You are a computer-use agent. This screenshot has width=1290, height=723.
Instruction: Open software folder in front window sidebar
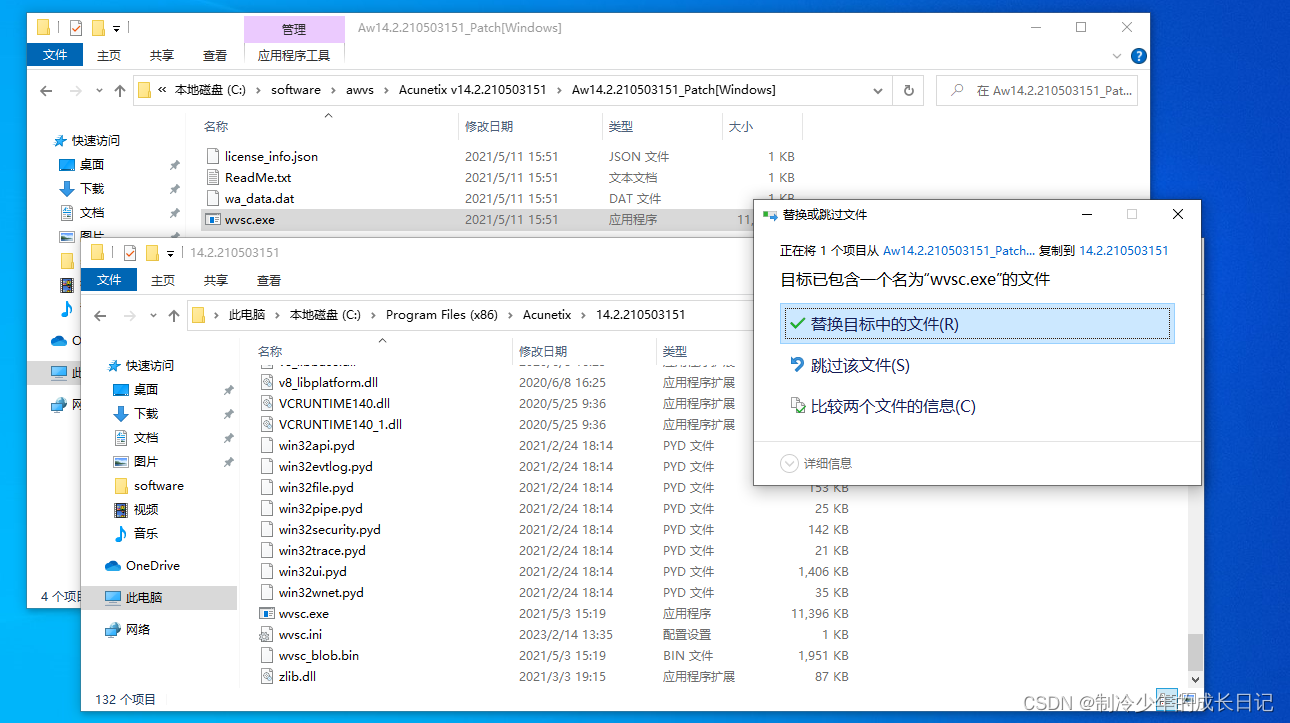(159, 485)
